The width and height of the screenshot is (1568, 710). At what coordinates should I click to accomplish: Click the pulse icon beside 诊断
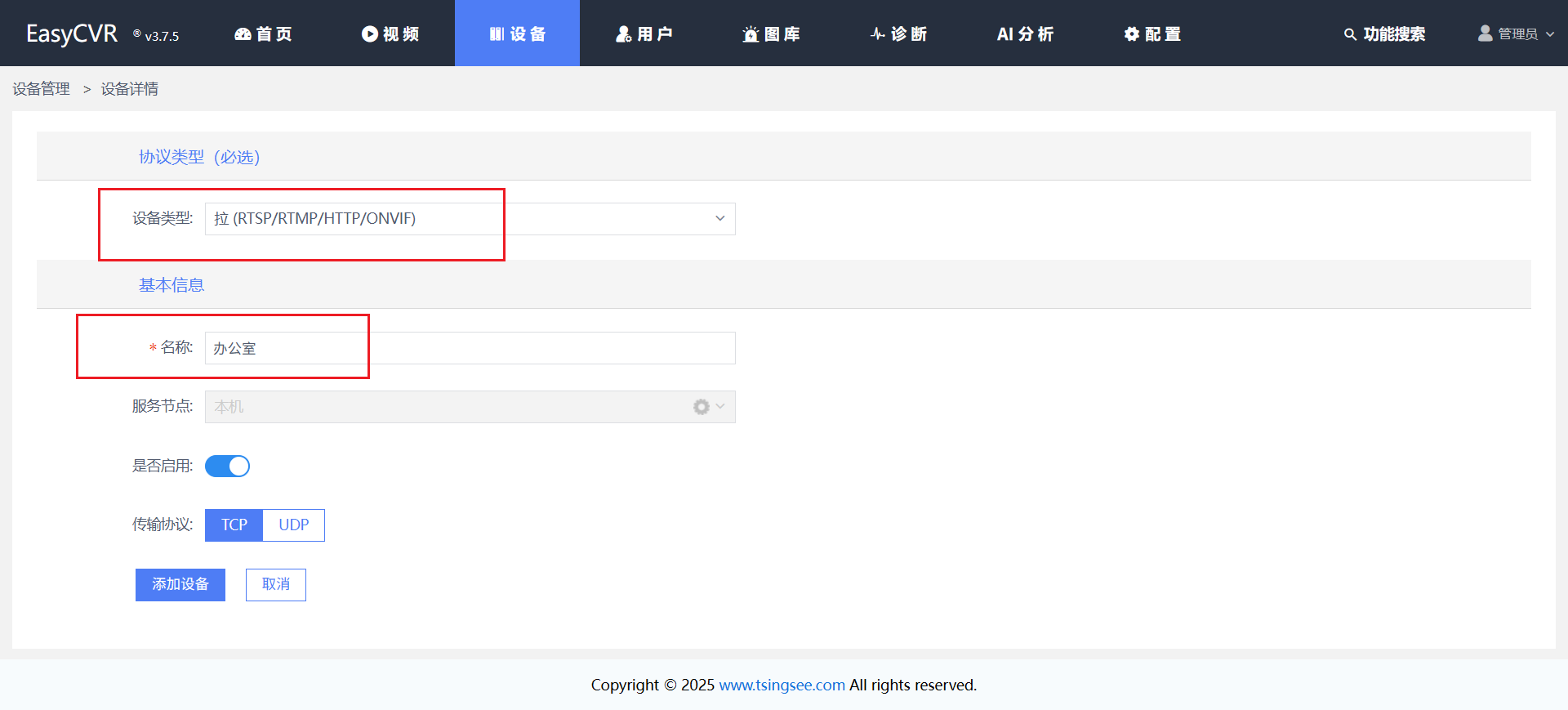pos(878,34)
